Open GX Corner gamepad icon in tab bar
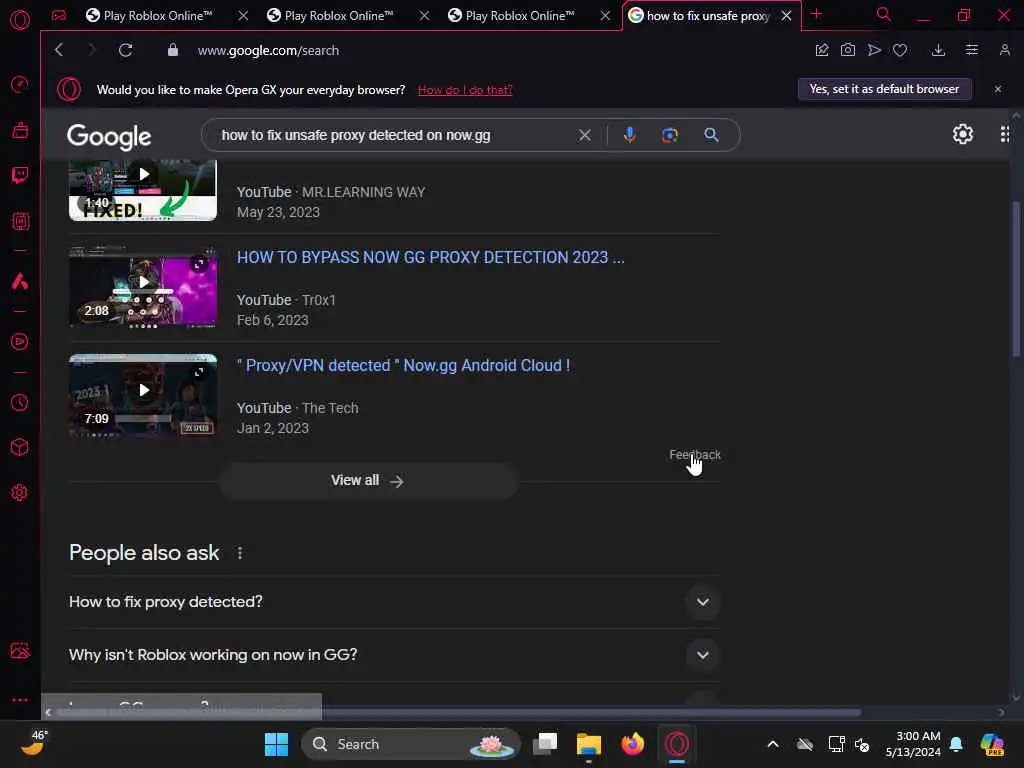Screen dimensions: 1024x768 [x=59, y=15]
